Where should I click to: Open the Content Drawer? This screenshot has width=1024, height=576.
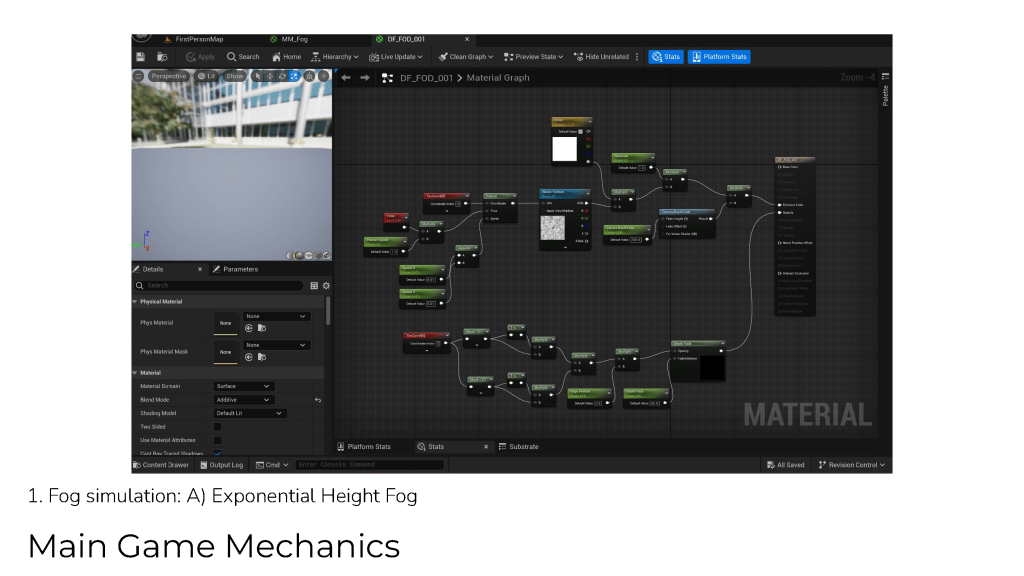click(x=160, y=465)
